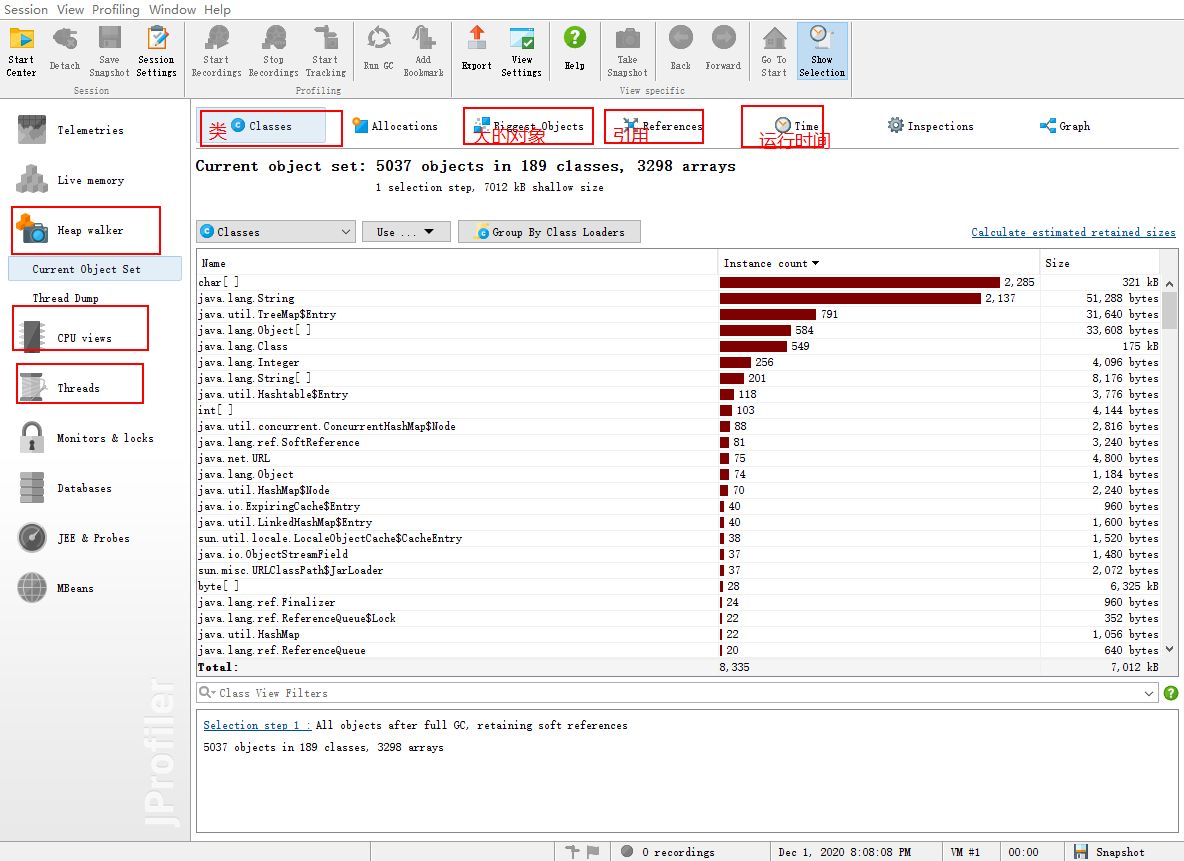Select the java.util.TreeMap$Entry row
This screenshot has height=861, width=1184.
(678, 314)
